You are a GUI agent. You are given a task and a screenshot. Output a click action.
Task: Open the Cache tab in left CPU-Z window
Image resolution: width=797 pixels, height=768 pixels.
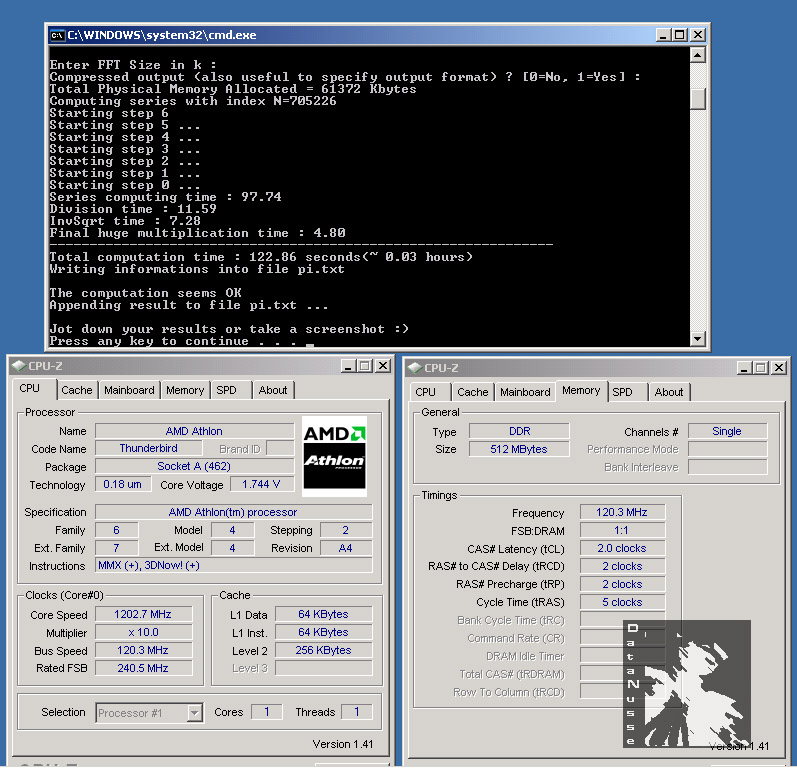(77, 390)
